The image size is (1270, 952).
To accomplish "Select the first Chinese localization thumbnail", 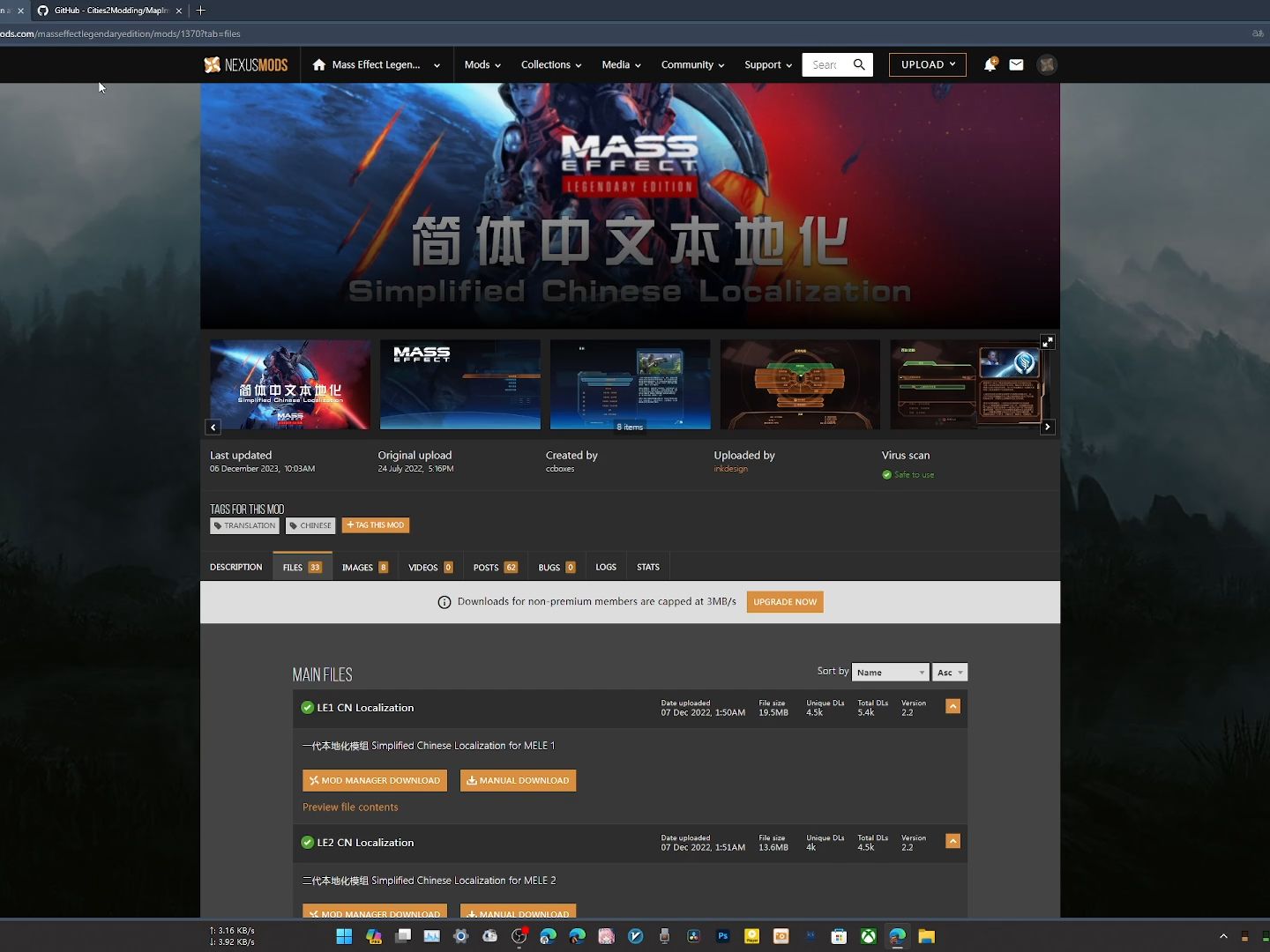I will 290,384.
